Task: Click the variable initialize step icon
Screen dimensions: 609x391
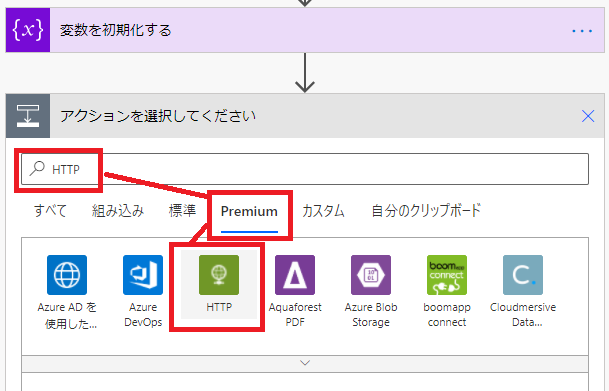Action: point(28,30)
